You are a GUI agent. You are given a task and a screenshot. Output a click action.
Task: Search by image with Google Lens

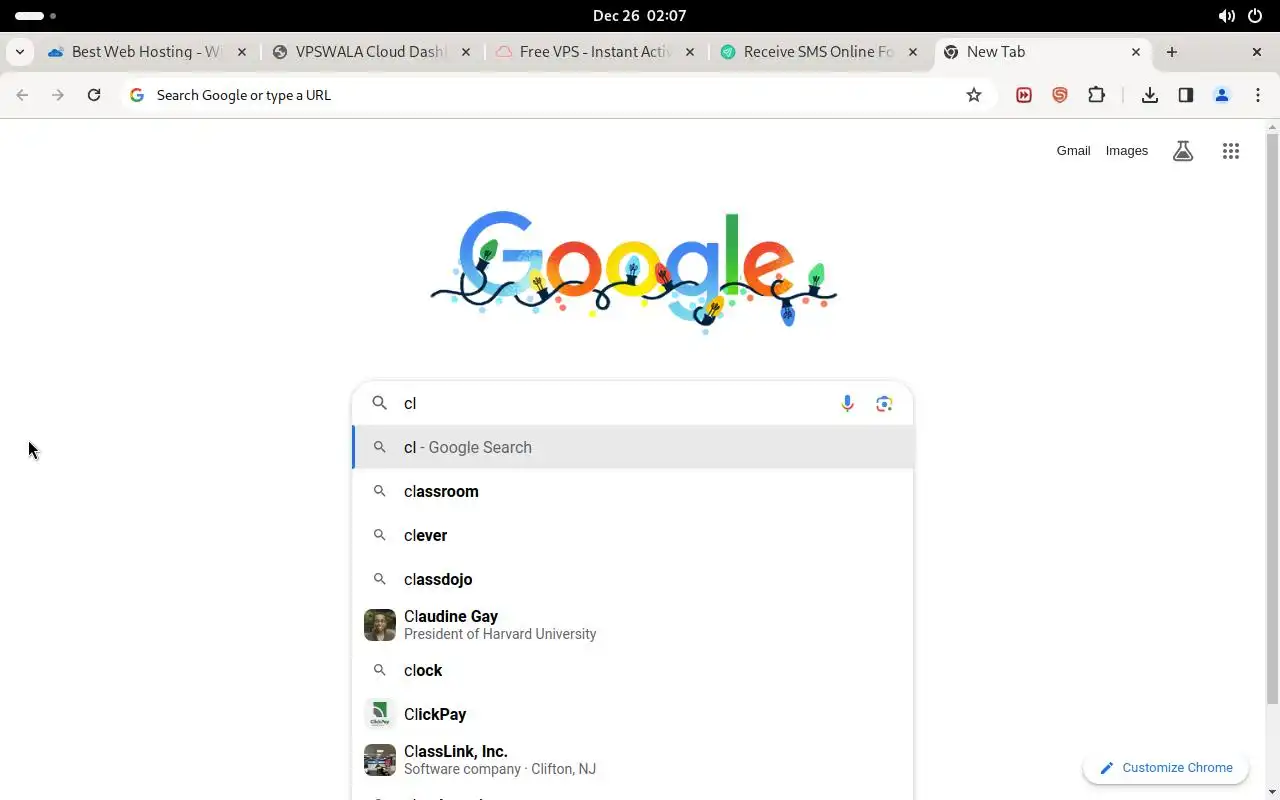pos(884,403)
